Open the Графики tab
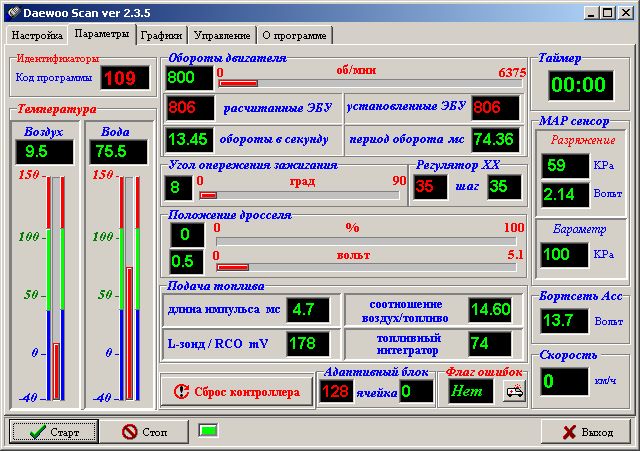 coord(161,34)
